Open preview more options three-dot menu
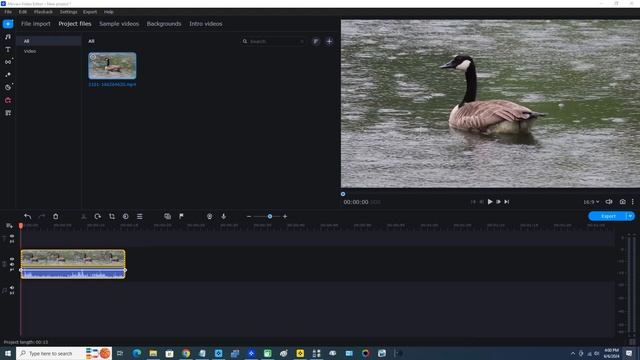This screenshot has width=640, height=360. point(633,202)
